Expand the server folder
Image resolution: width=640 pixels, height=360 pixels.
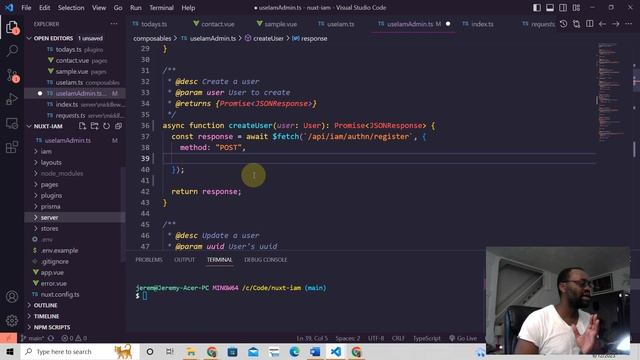75,218
